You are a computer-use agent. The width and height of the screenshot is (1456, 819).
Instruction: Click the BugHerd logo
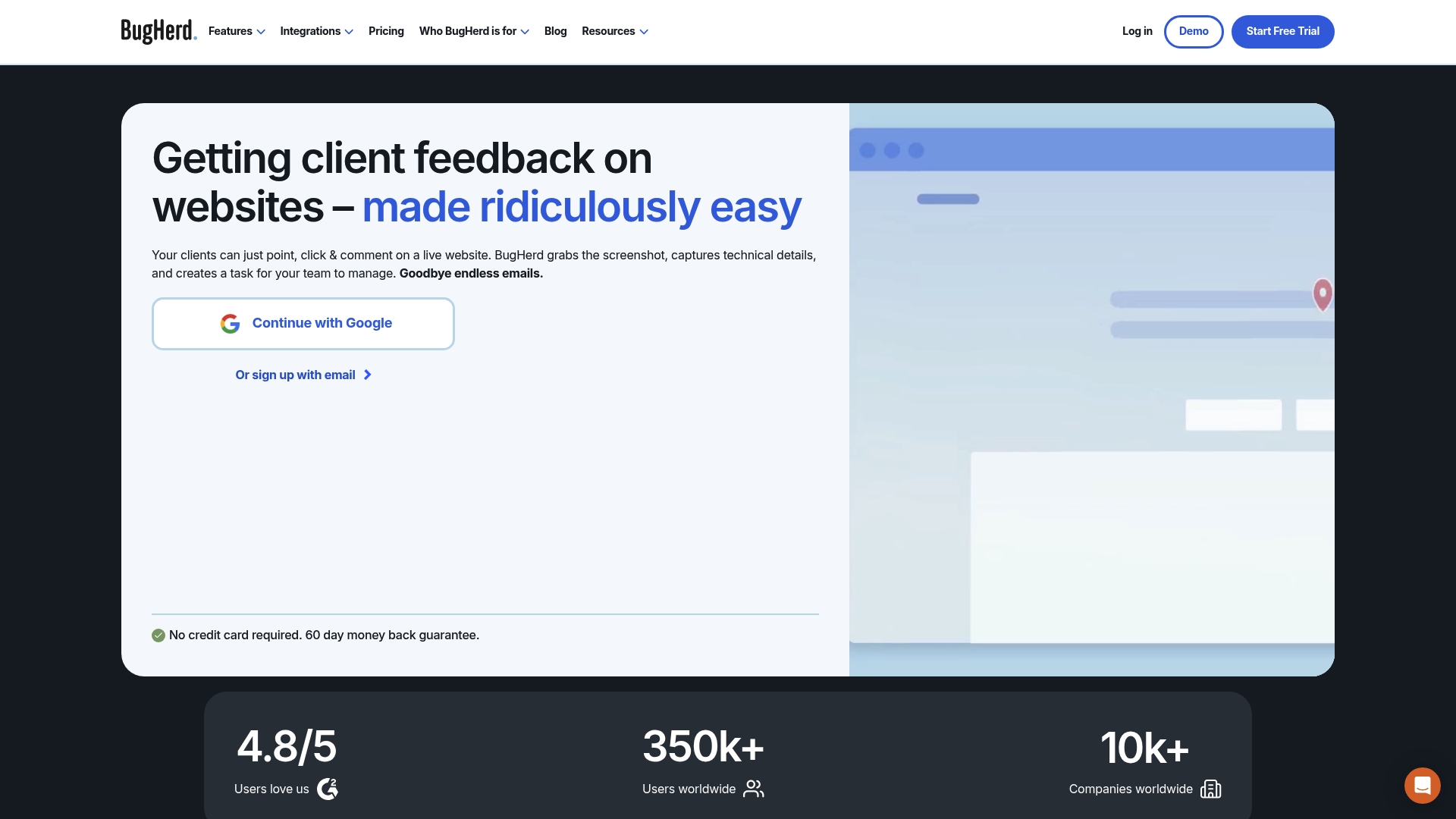pos(158,31)
